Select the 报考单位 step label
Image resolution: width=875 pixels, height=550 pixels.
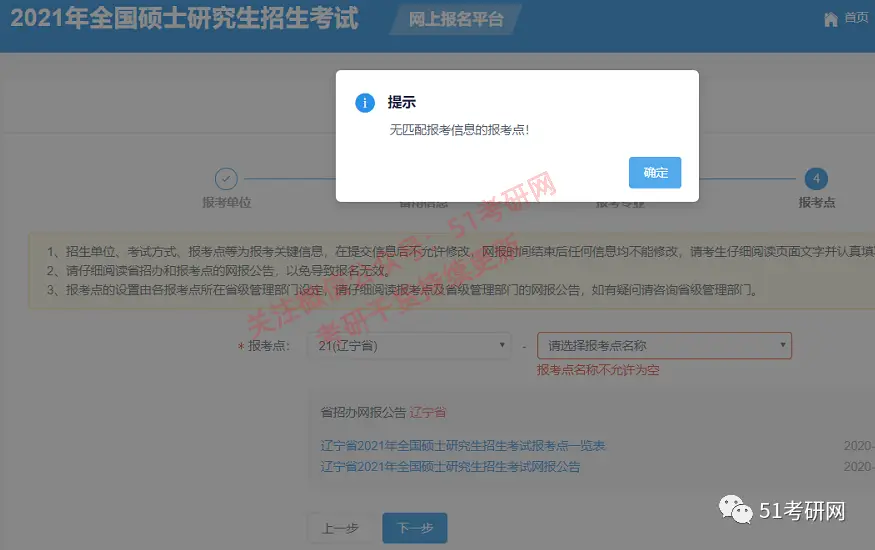pyautogui.click(x=227, y=202)
